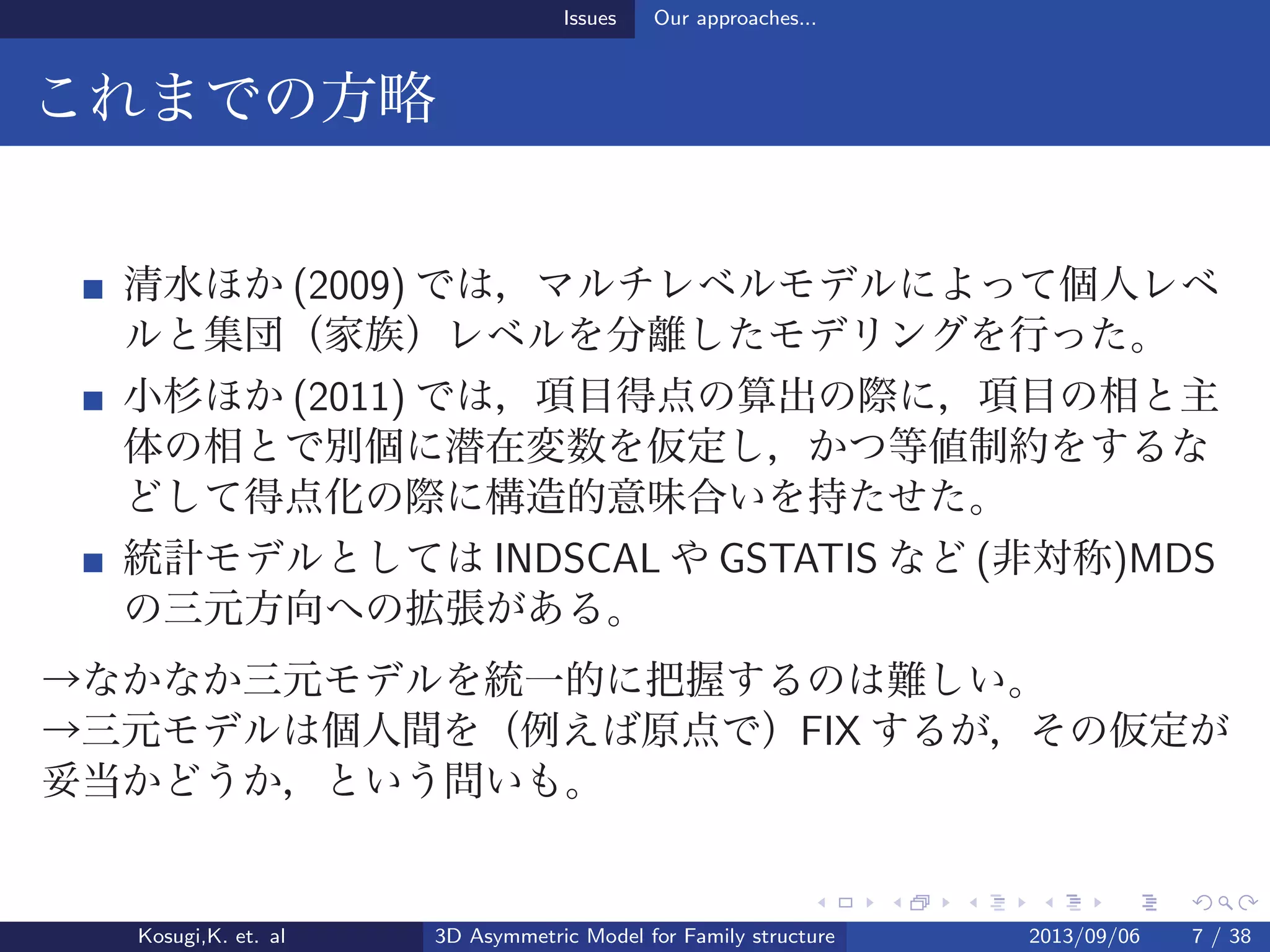Image resolution: width=1270 pixels, height=952 pixels.
Task: Go to next slide arrow
Action: tap(870, 902)
